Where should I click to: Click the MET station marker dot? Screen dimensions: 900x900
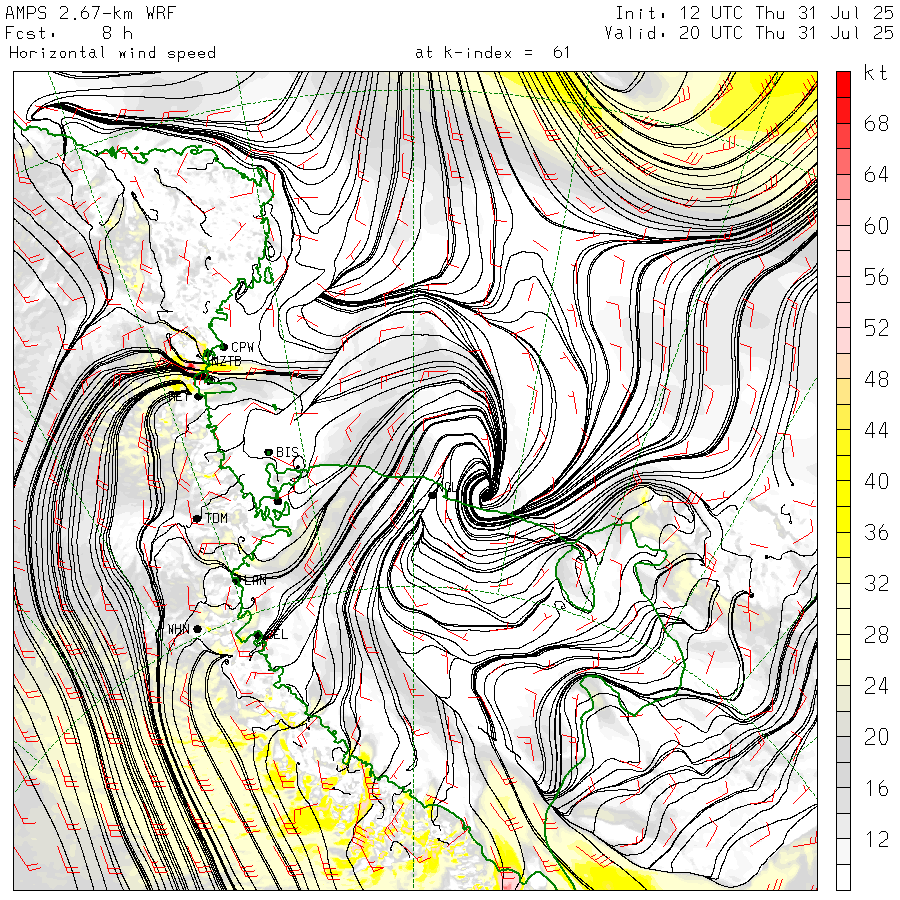(199, 396)
